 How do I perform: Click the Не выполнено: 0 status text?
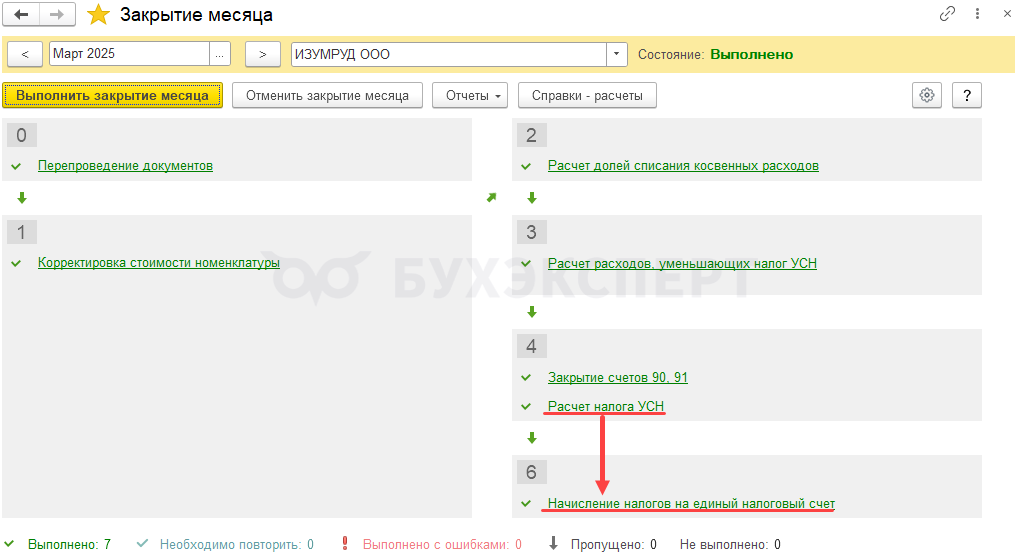pyautogui.click(x=730, y=544)
